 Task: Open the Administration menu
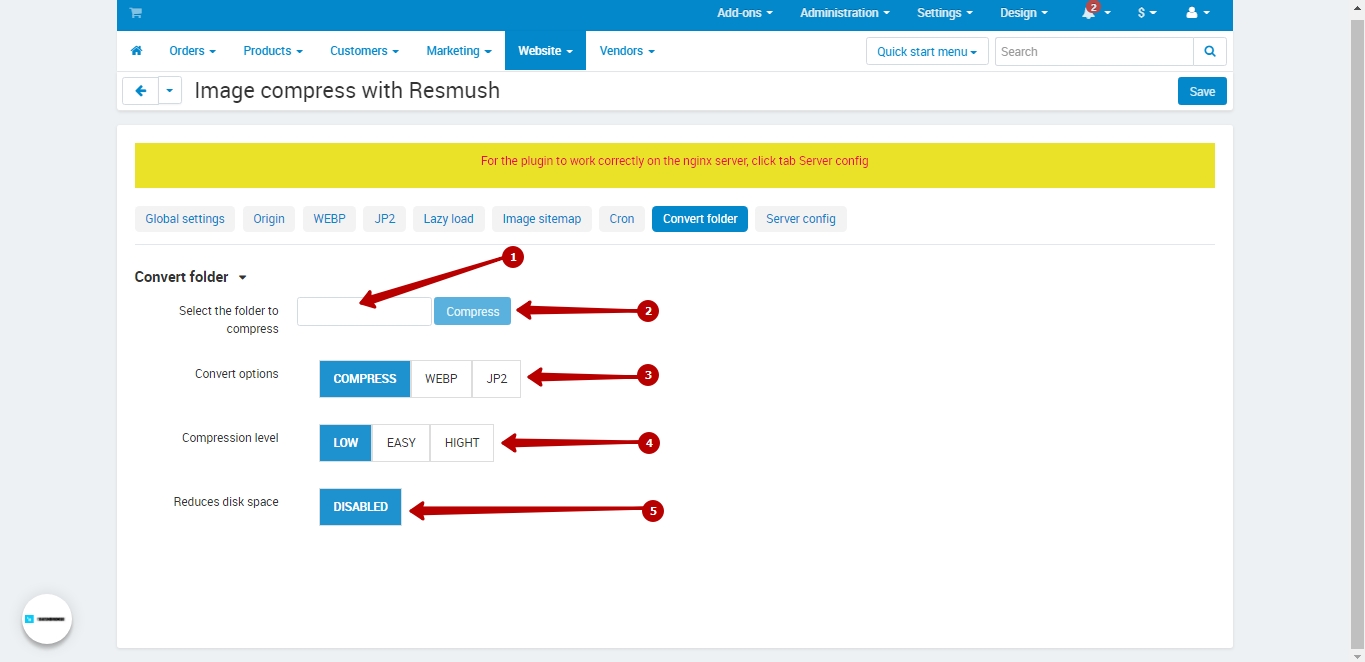pos(845,13)
